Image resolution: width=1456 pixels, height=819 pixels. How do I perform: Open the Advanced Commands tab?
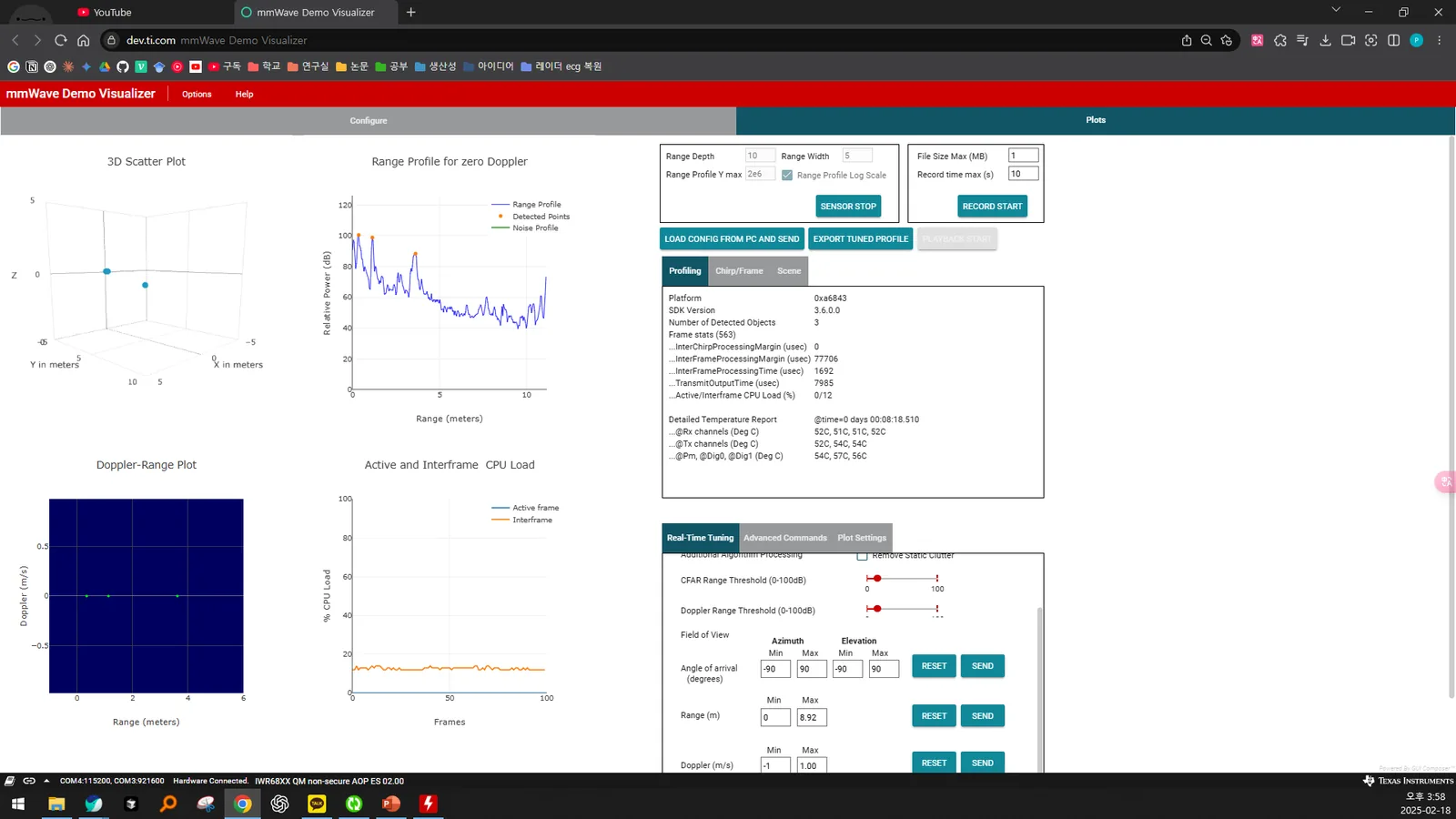(x=785, y=538)
